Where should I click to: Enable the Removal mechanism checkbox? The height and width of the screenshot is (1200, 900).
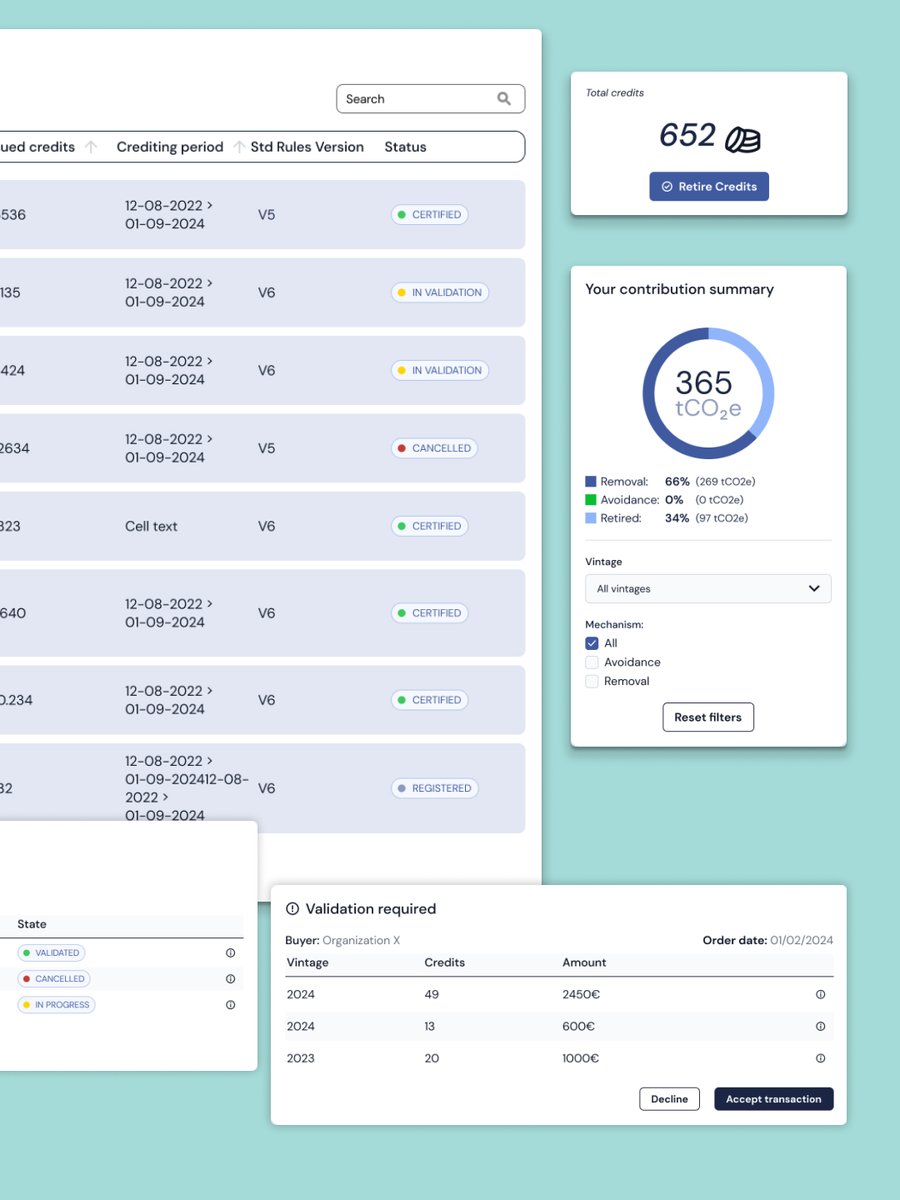pyautogui.click(x=592, y=681)
